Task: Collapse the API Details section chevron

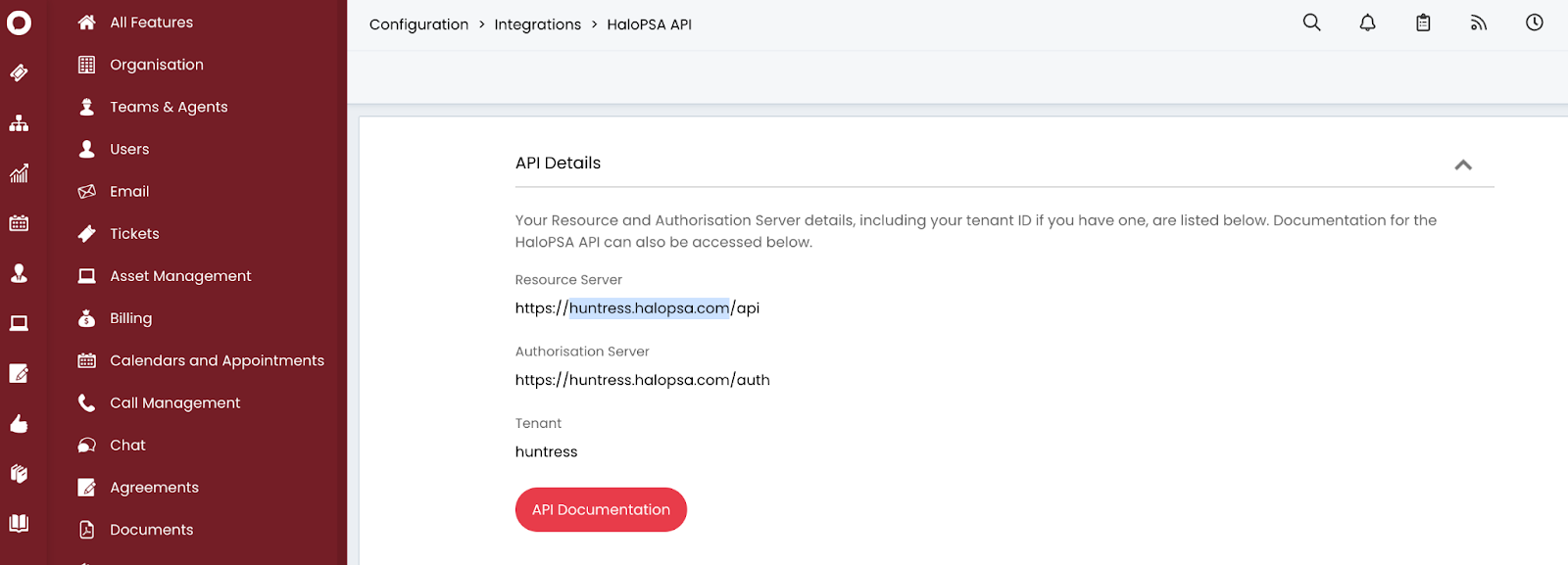Action: click(x=1463, y=165)
